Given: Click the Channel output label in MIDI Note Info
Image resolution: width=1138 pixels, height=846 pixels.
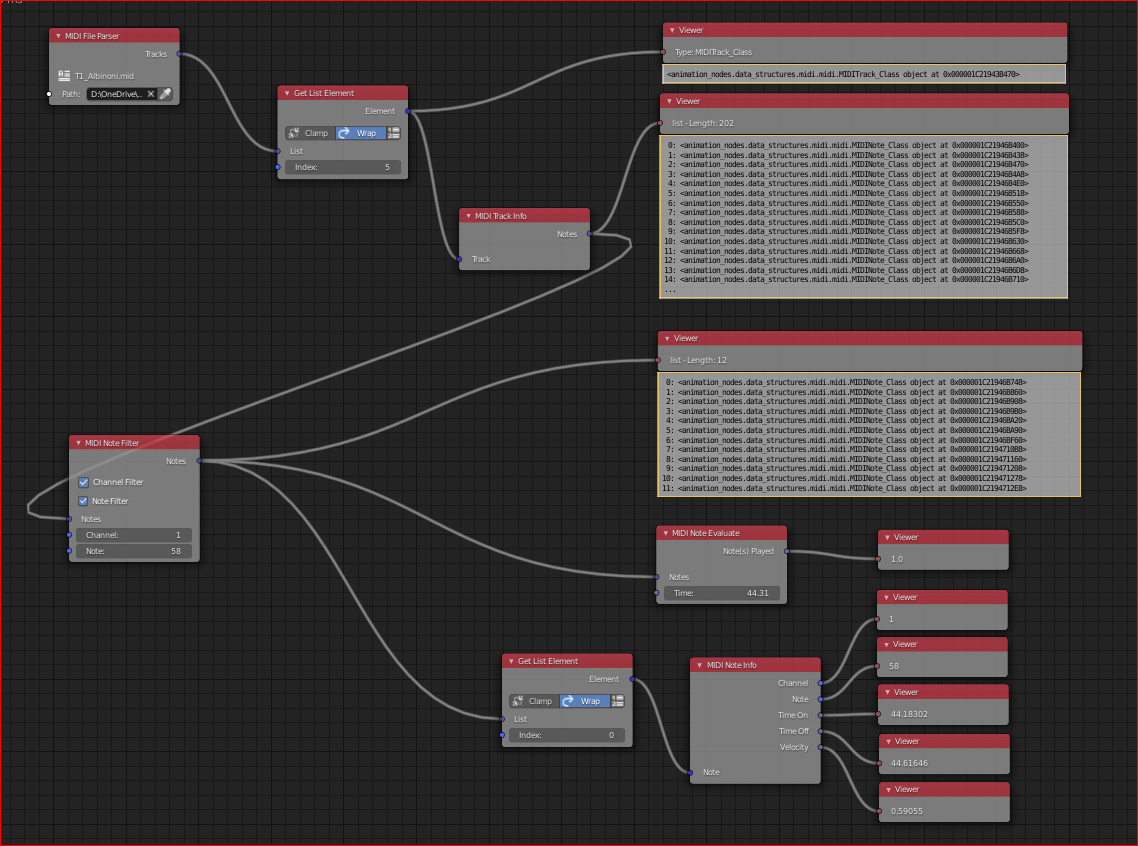Looking at the screenshot, I should (x=793, y=683).
